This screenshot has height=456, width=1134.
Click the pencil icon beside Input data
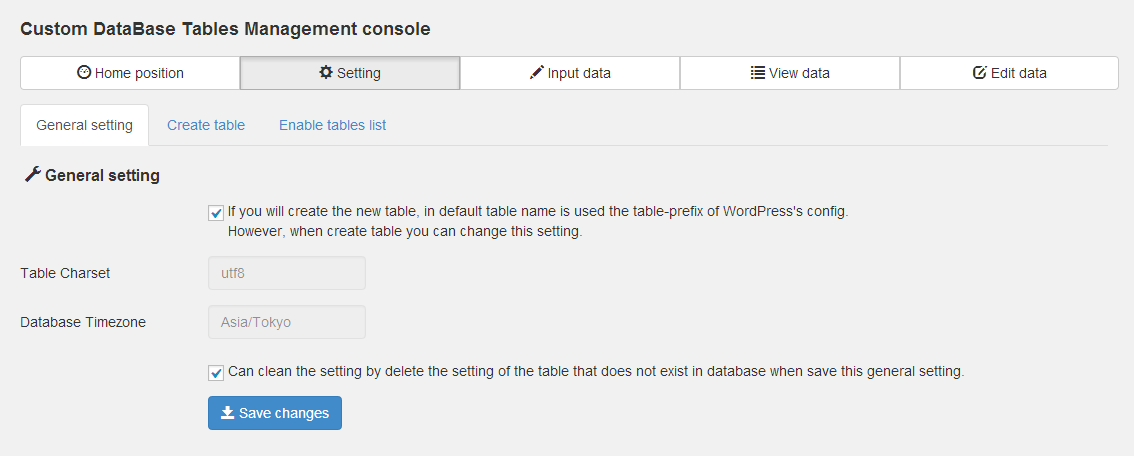(x=537, y=73)
